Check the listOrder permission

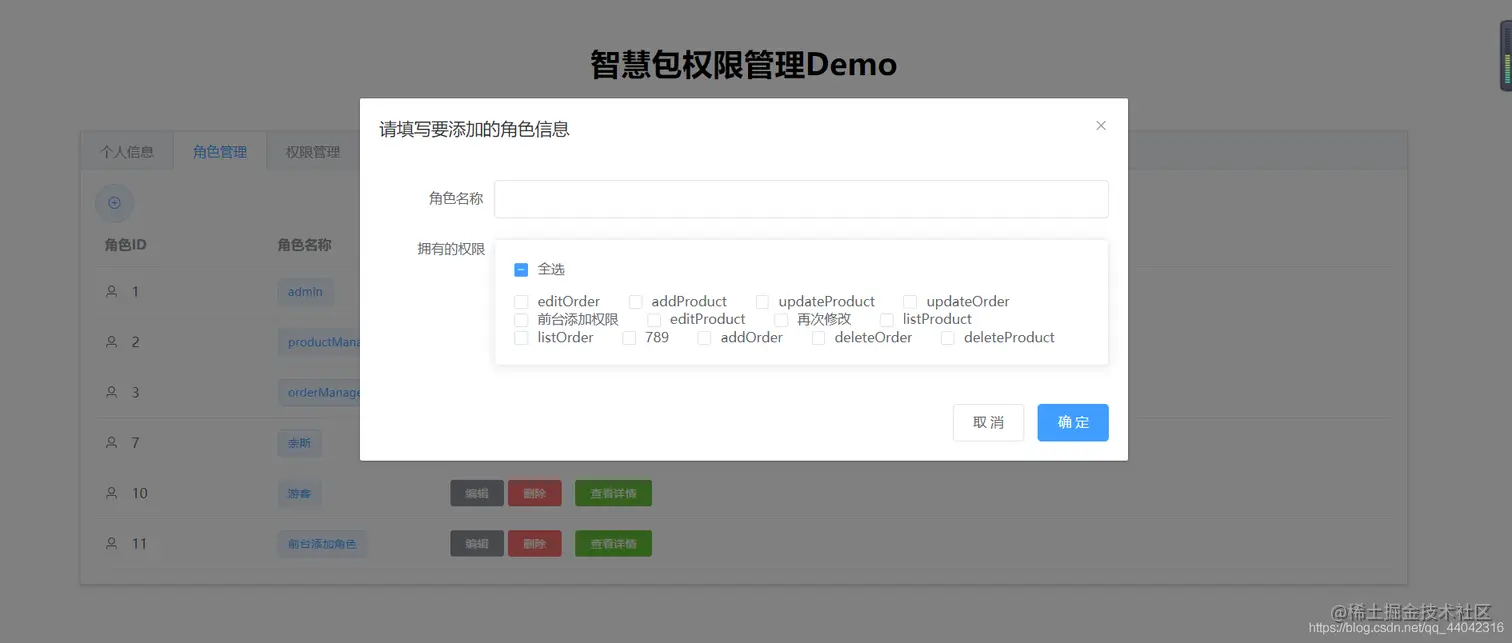[521, 338]
